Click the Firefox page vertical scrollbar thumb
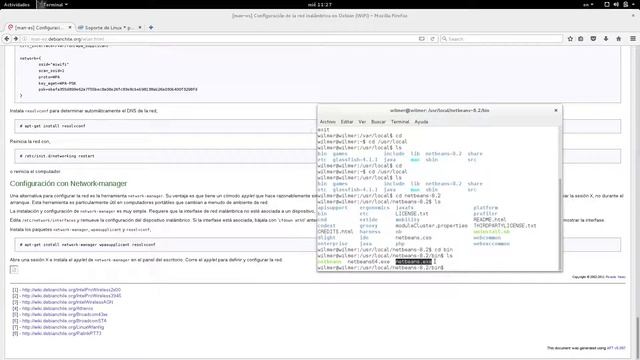This screenshot has height=360, width=640. click(637, 337)
